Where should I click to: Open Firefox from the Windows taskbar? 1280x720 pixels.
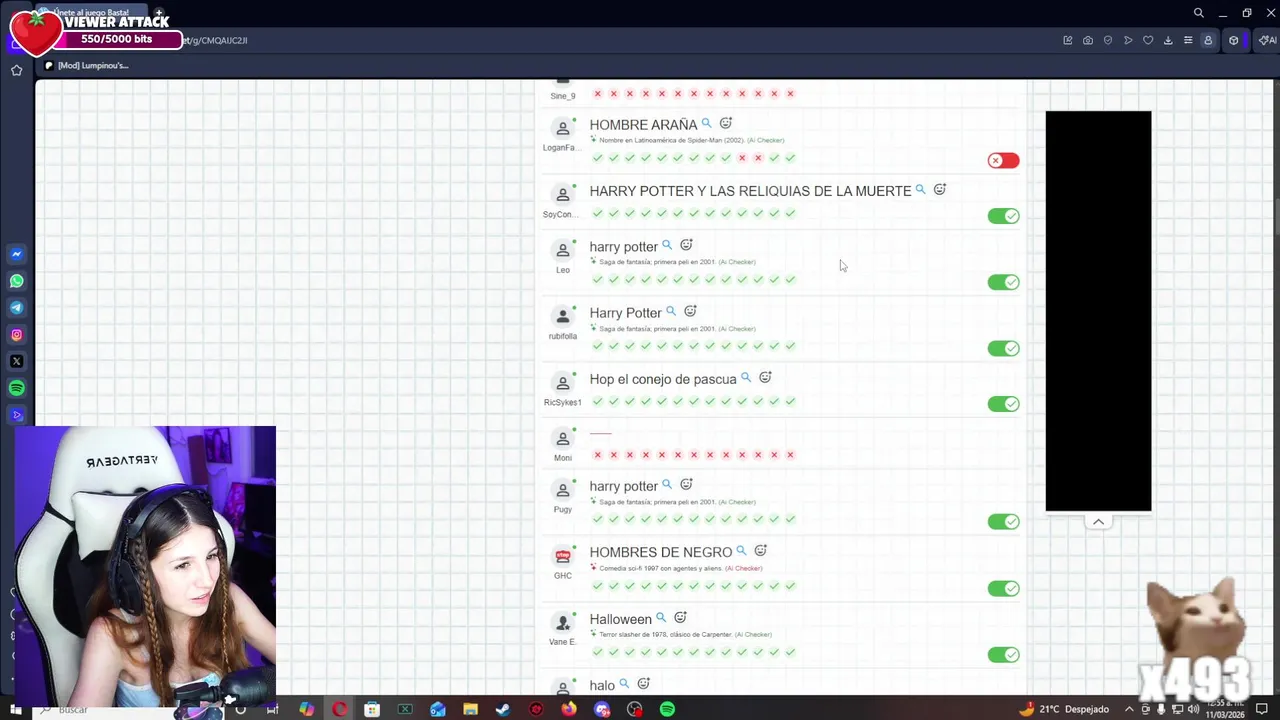pos(569,709)
